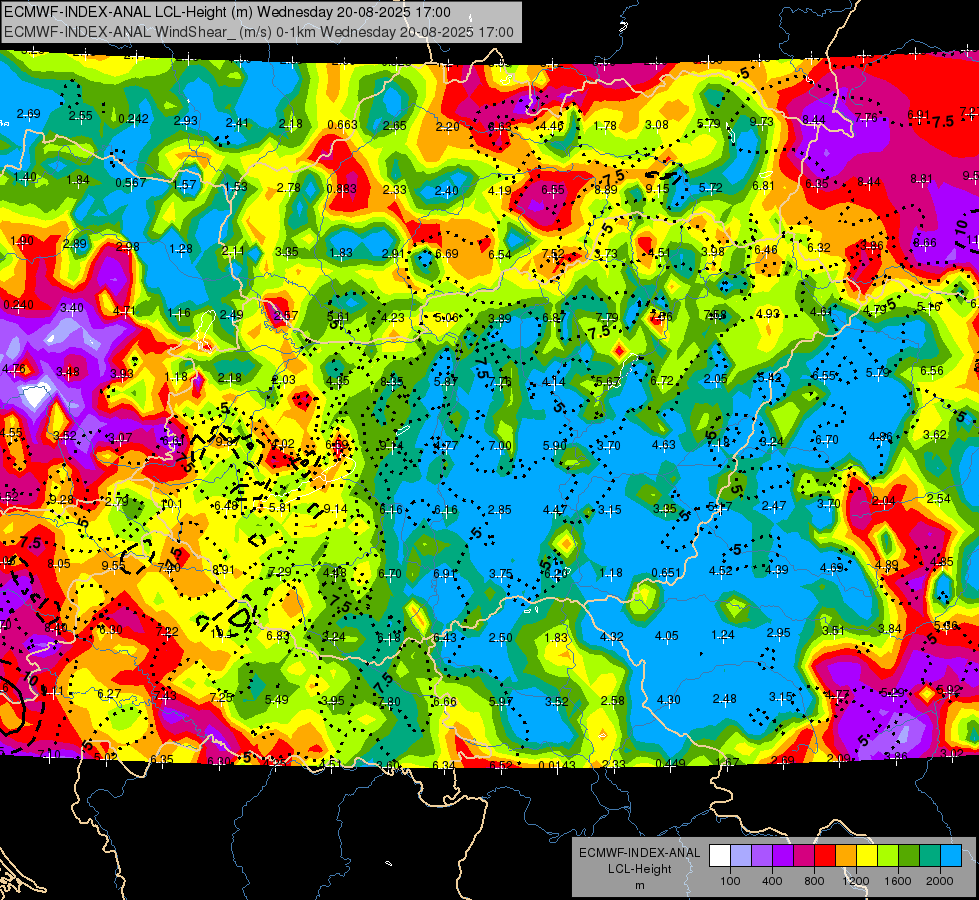Select the sky blue legend swatch
Image resolution: width=979 pixels, height=900 pixels.
coord(951,856)
